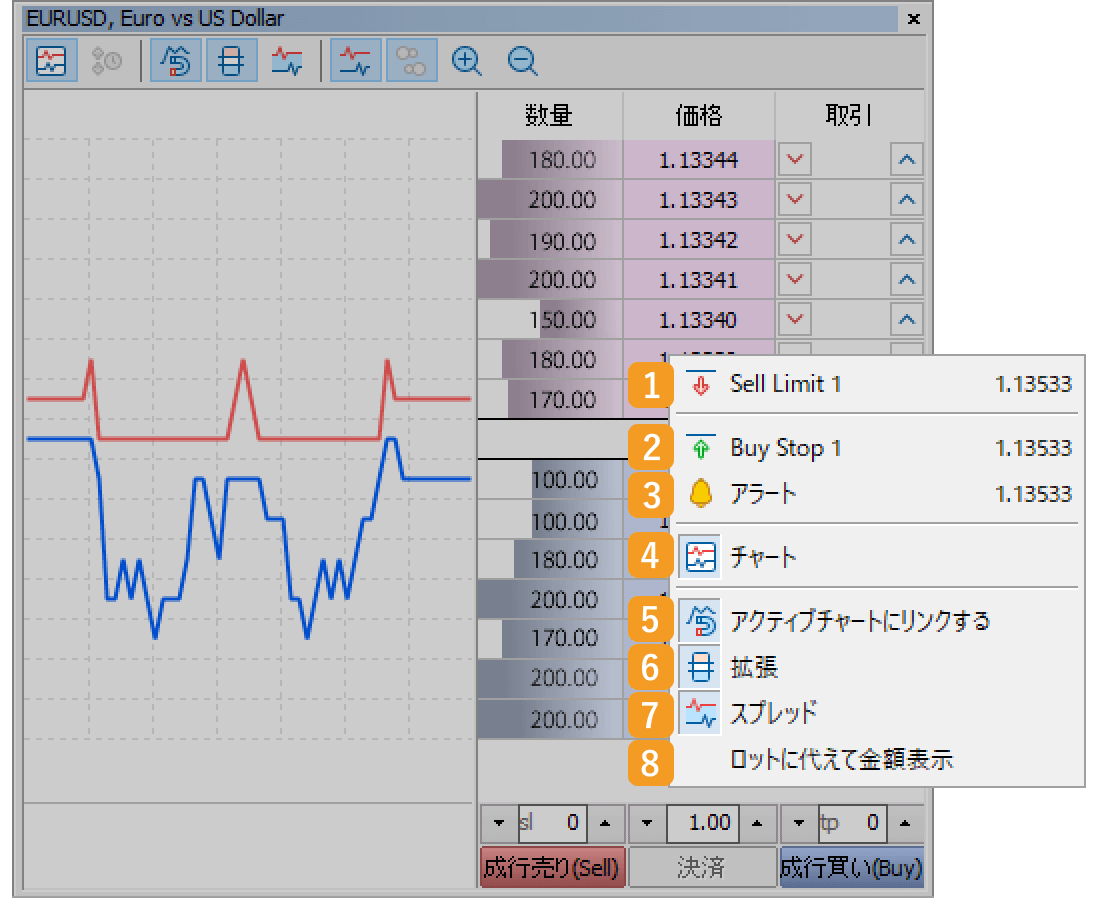Image resolution: width=1100 pixels, height=898 pixels.
Task: Toggle the spread view toolbar icon
Action: click(x=287, y=60)
